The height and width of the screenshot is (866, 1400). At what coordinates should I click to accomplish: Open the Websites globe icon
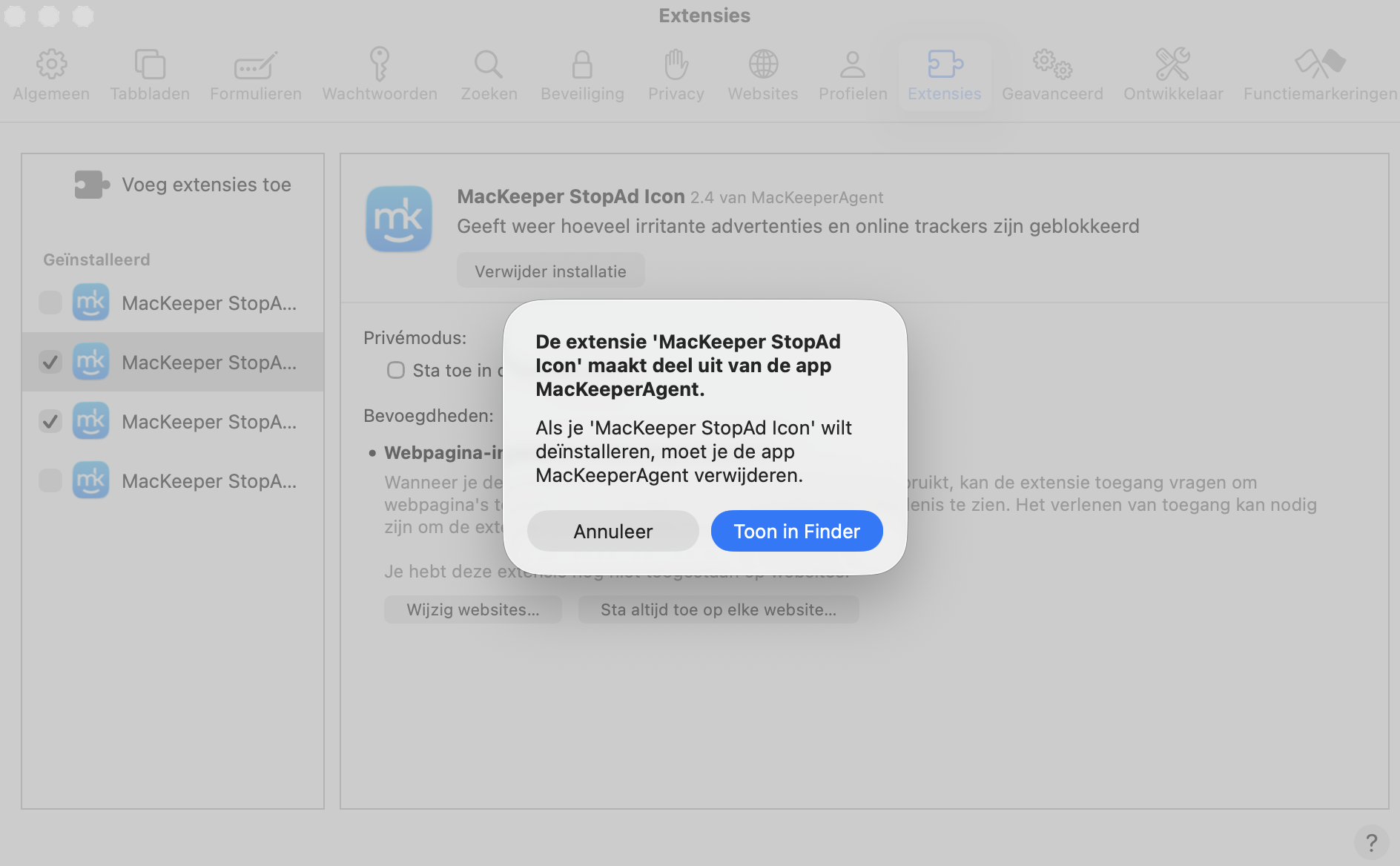763,73
